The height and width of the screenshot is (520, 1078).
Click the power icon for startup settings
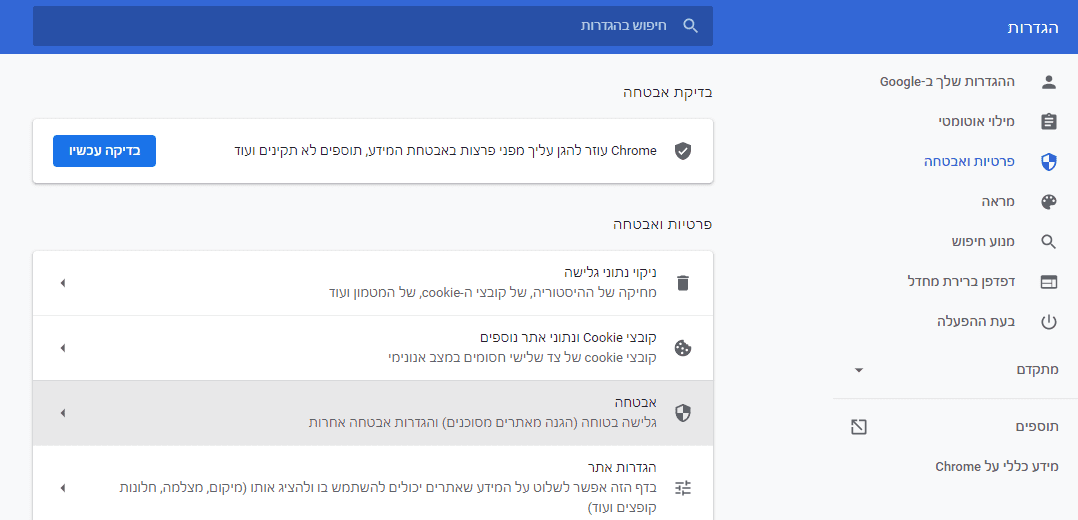point(1048,321)
